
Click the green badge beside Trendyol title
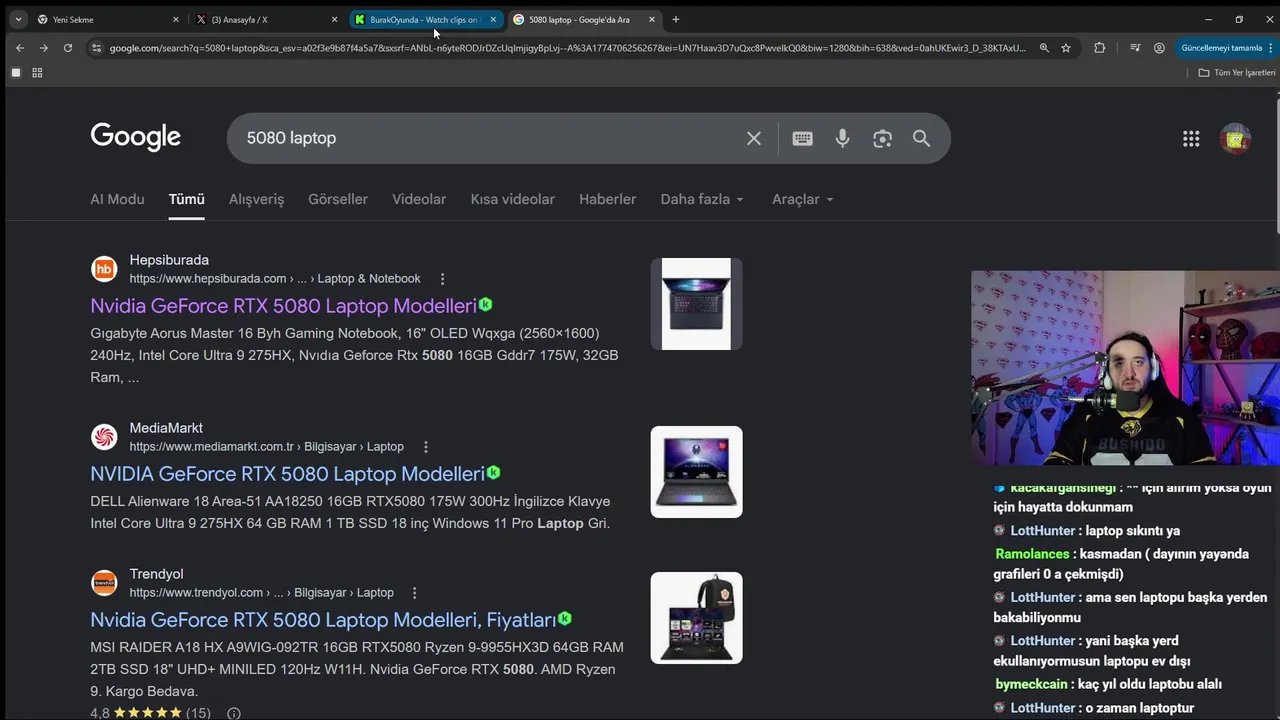[565, 618]
